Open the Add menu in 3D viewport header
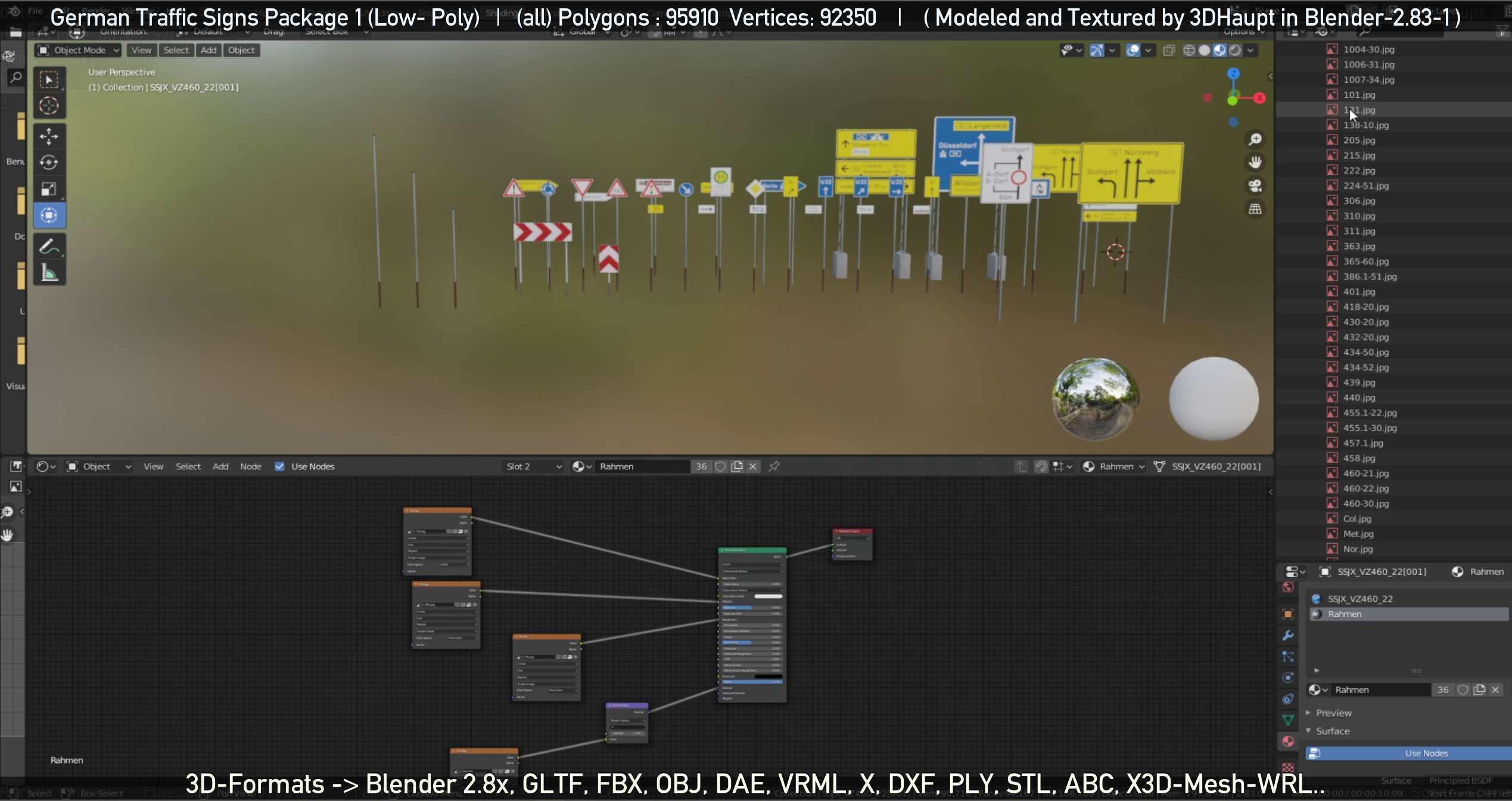 (x=209, y=51)
